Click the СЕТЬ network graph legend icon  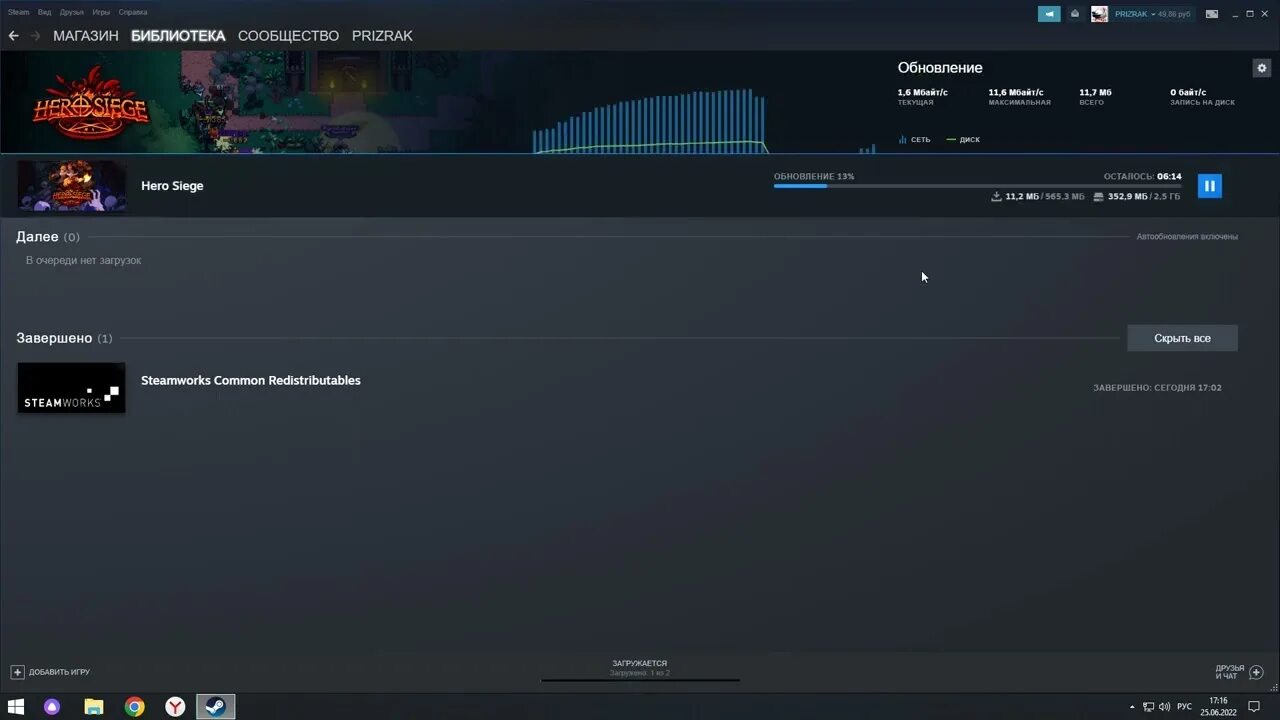902,140
